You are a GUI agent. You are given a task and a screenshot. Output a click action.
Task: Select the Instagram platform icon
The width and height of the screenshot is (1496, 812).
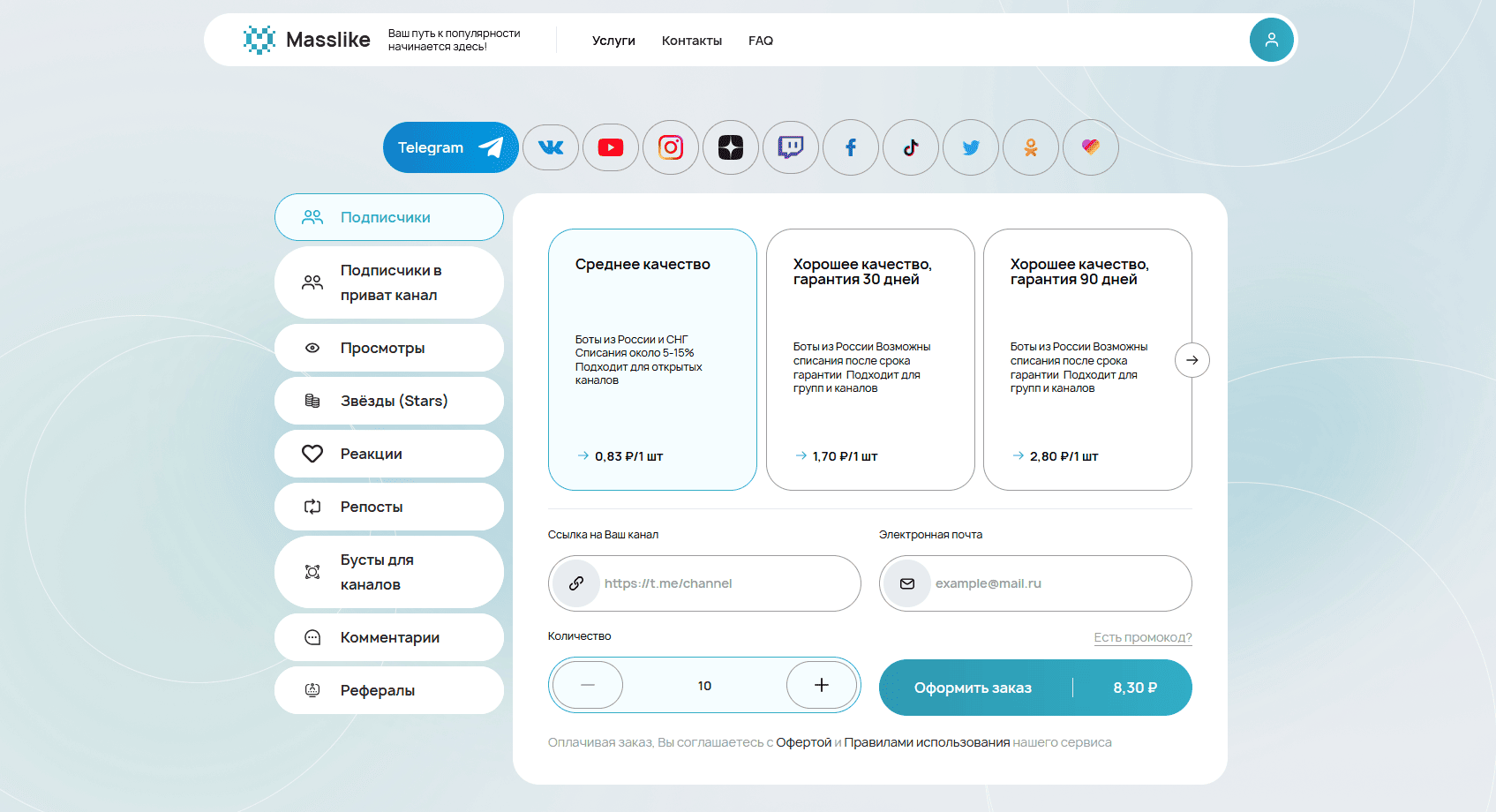click(671, 147)
